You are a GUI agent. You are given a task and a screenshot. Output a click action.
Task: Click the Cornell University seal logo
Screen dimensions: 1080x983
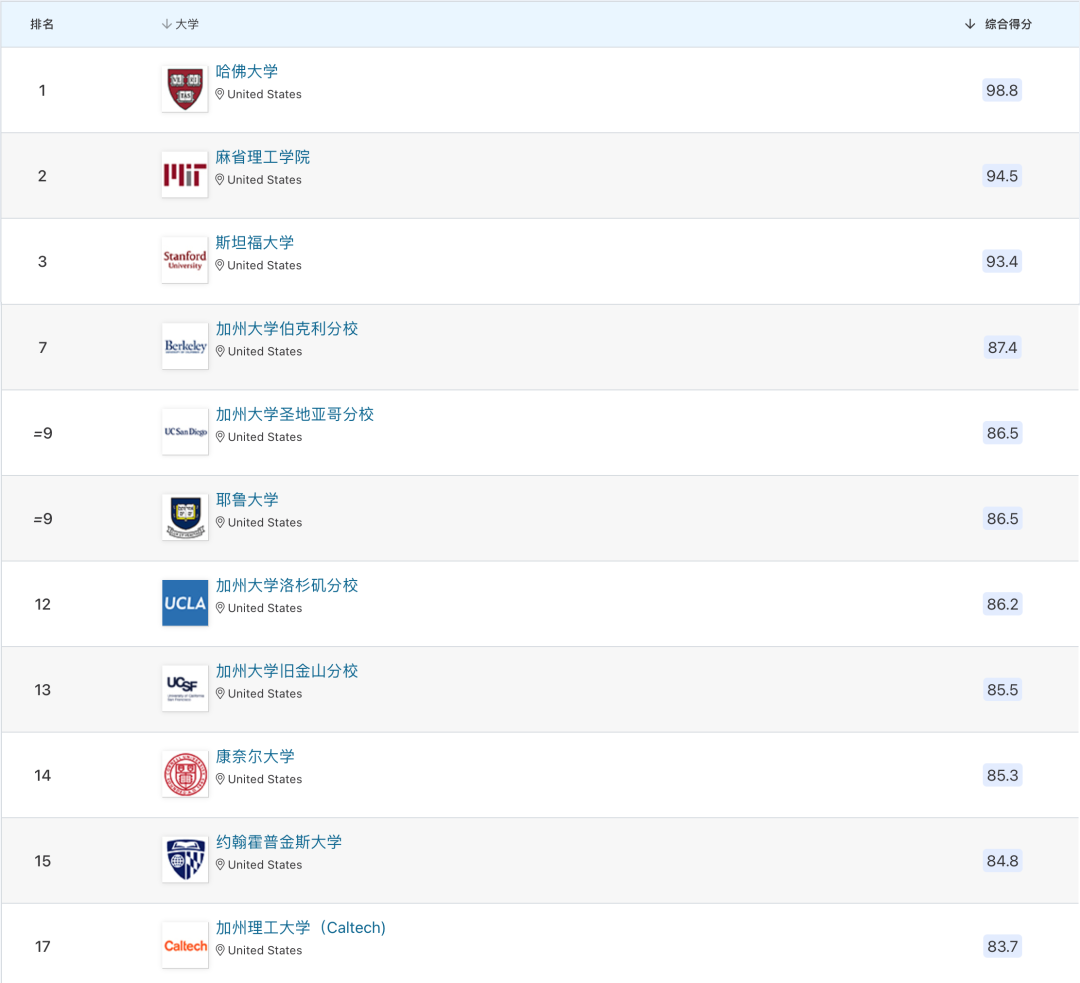tap(185, 774)
